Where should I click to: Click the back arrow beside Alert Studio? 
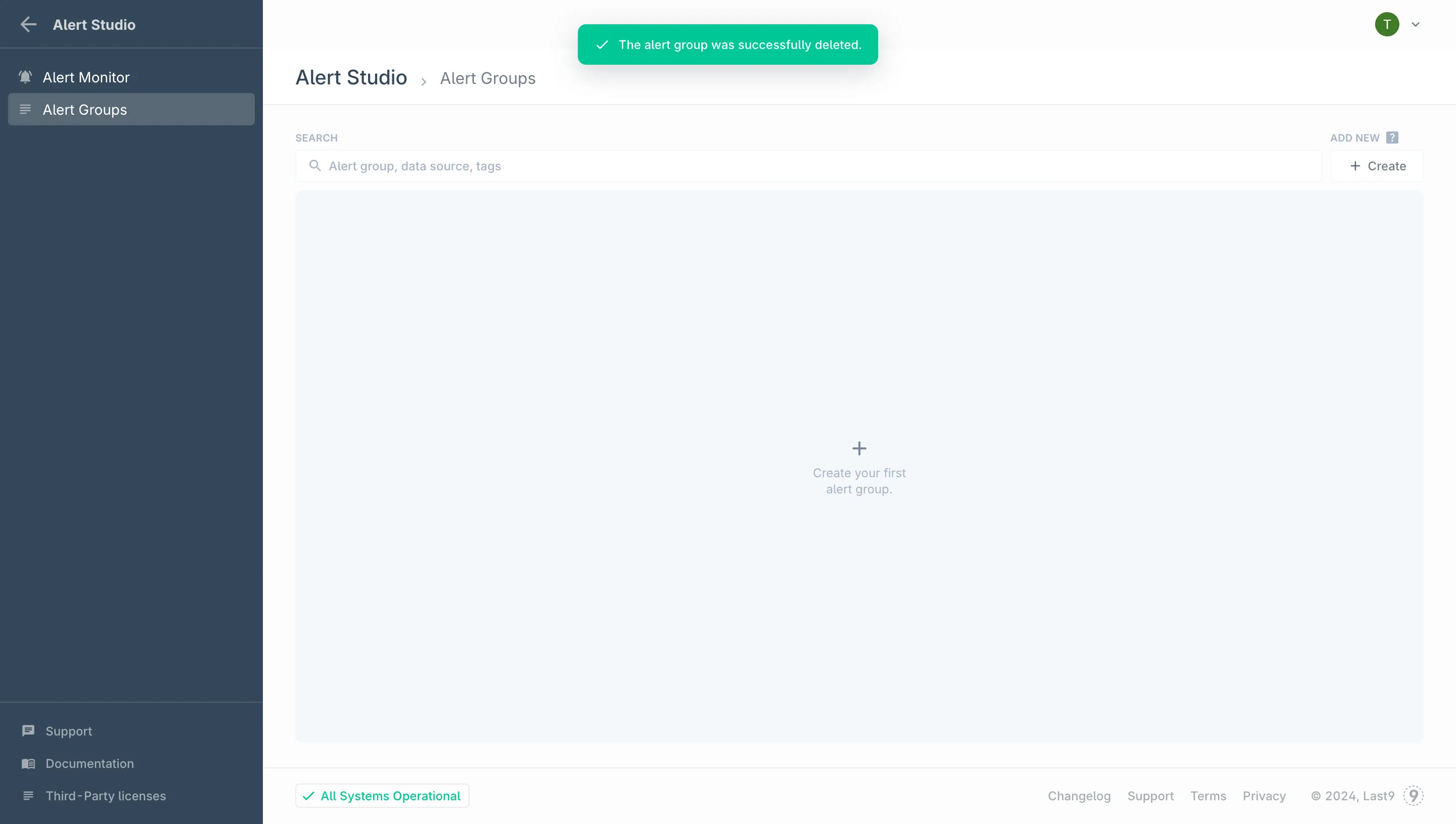(x=28, y=24)
